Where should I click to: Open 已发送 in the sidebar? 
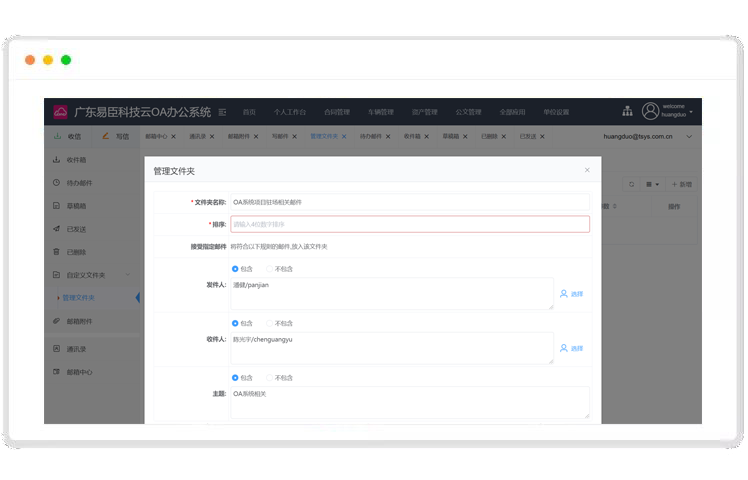pos(93,229)
